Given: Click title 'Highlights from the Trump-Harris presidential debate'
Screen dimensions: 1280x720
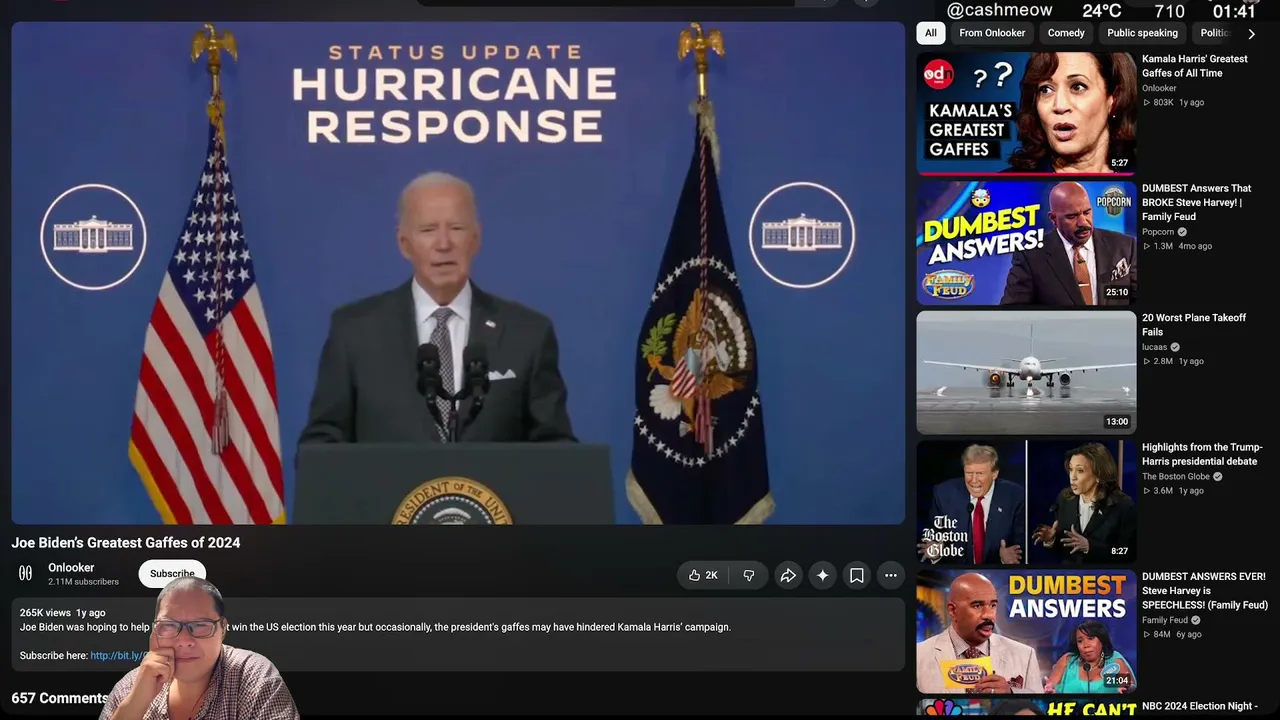Looking at the screenshot, I should pos(1202,454).
